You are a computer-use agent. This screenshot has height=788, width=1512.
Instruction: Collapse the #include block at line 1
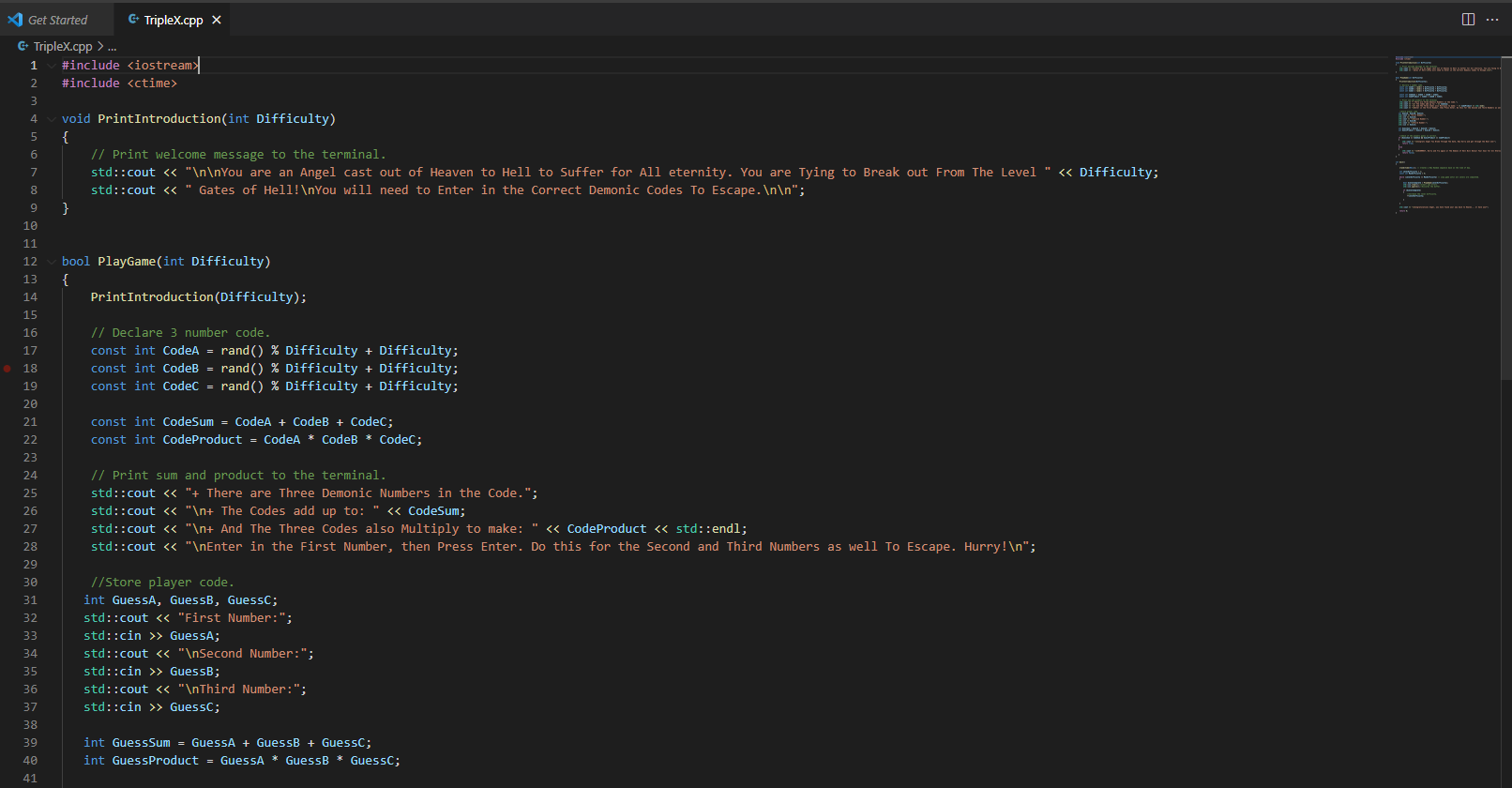[52, 66]
